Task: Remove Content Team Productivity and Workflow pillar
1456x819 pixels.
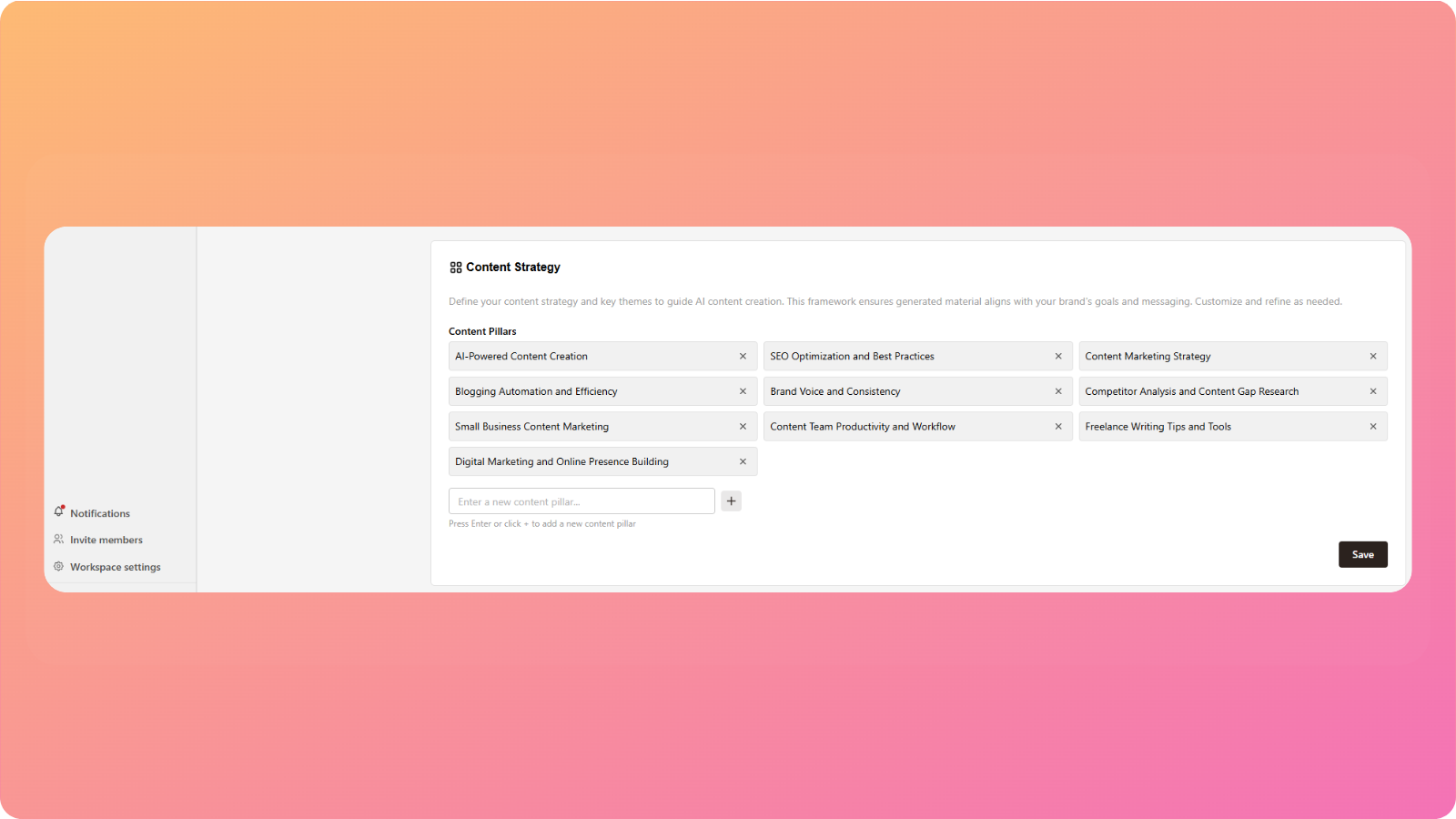Action: click(1057, 427)
